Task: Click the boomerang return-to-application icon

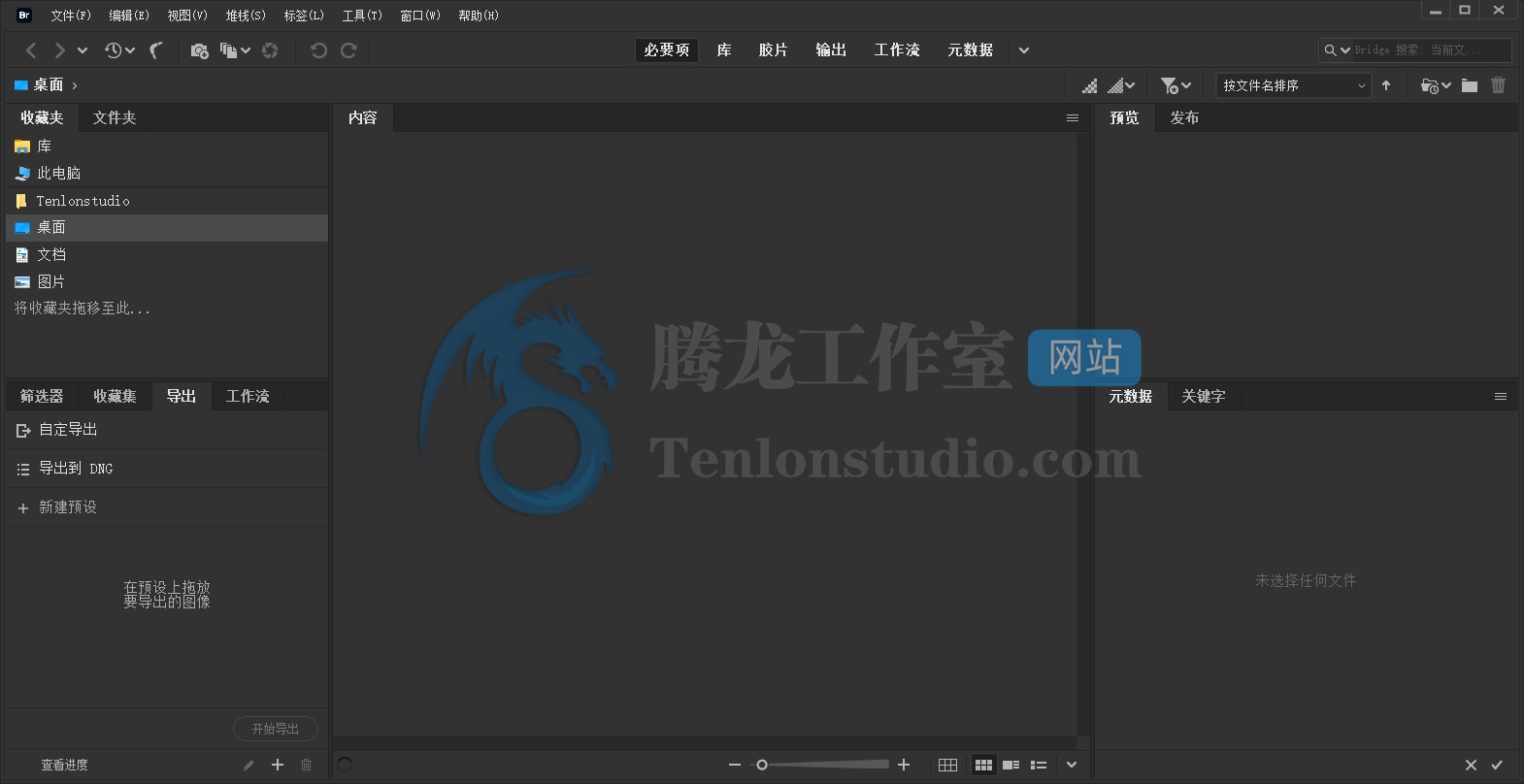Action: 155,50
